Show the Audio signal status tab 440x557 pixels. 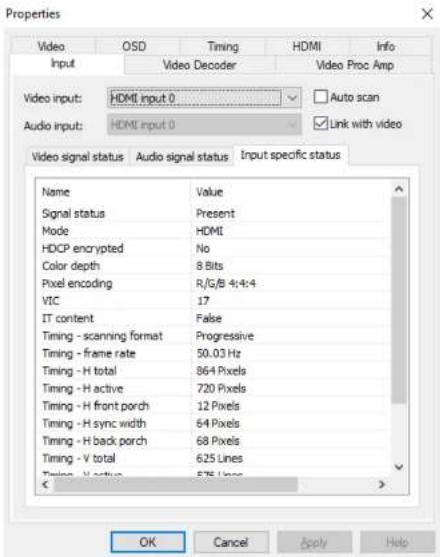coord(182,157)
